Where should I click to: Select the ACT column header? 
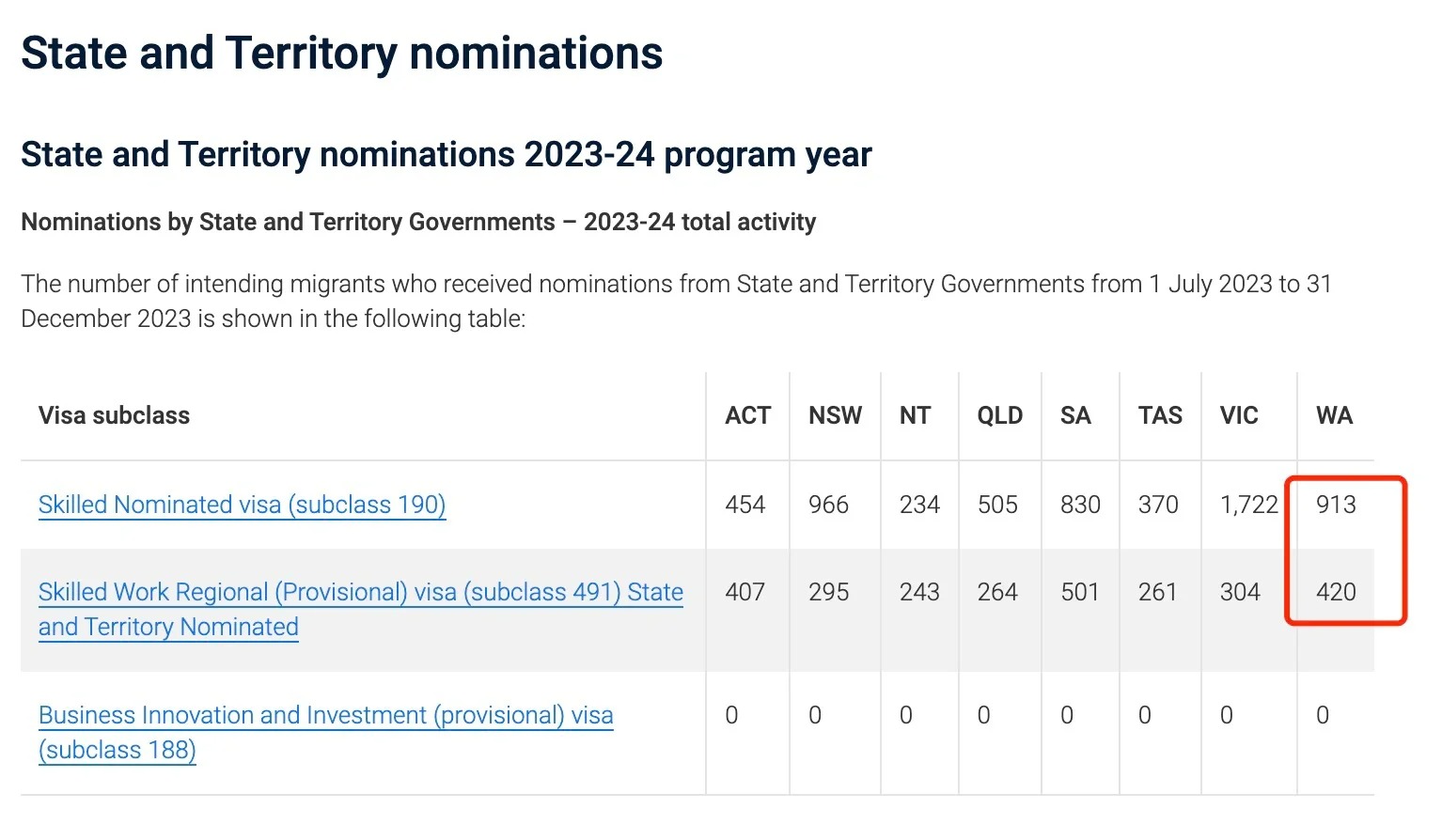tap(747, 415)
